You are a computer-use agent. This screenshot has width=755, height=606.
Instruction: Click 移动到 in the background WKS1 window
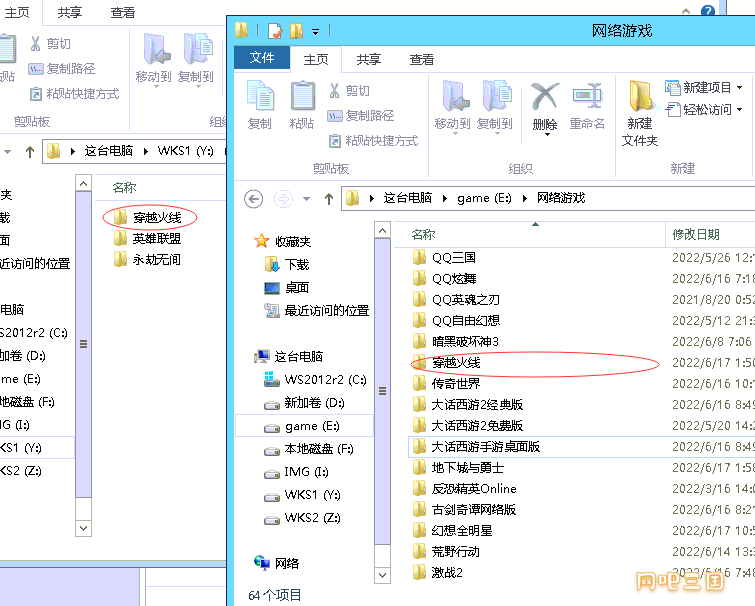tap(154, 60)
